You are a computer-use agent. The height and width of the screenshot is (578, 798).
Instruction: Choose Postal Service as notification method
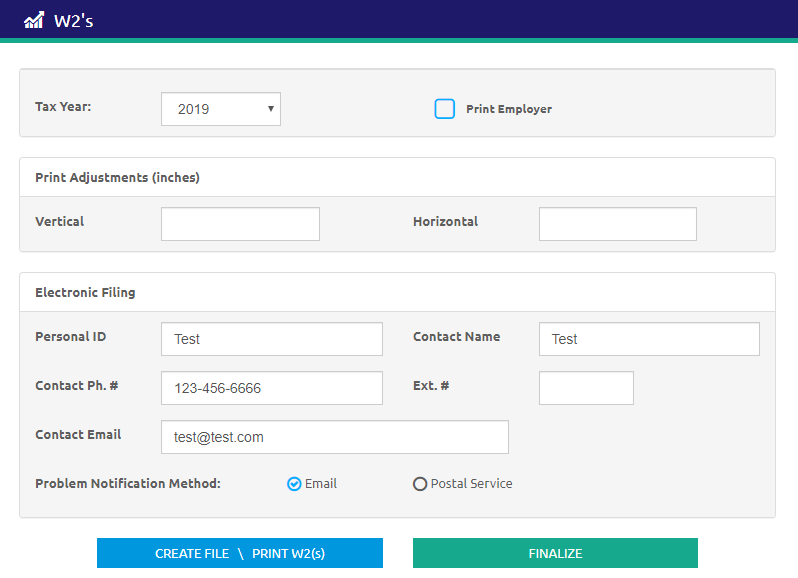(x=420, y=484)
